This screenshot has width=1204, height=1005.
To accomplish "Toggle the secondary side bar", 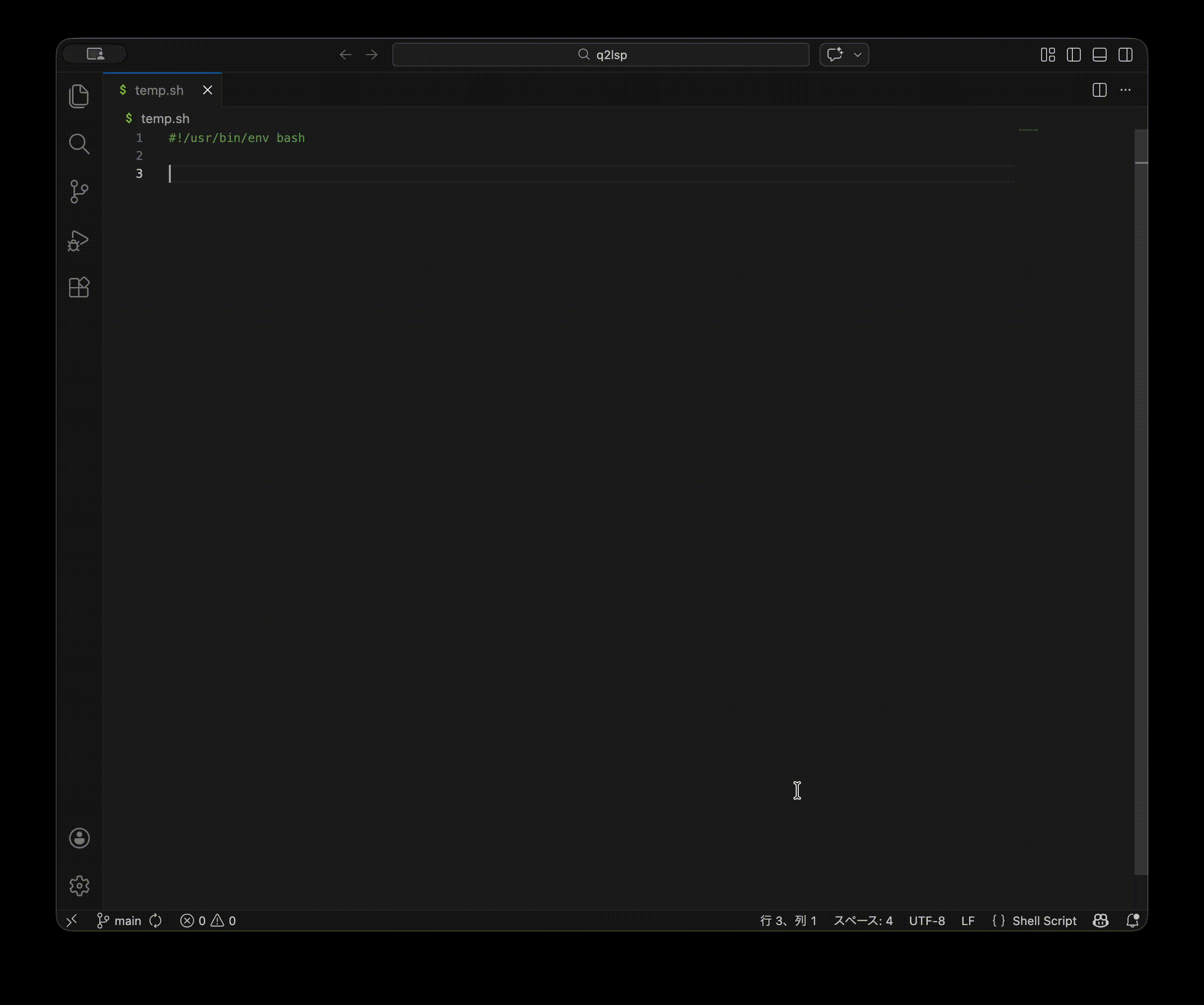I will tap(1126, 55).
